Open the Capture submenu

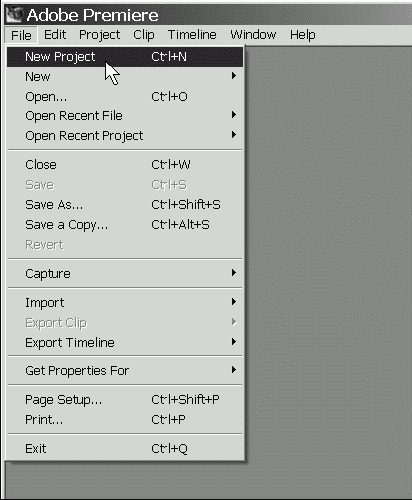click(x=125, y=274)
